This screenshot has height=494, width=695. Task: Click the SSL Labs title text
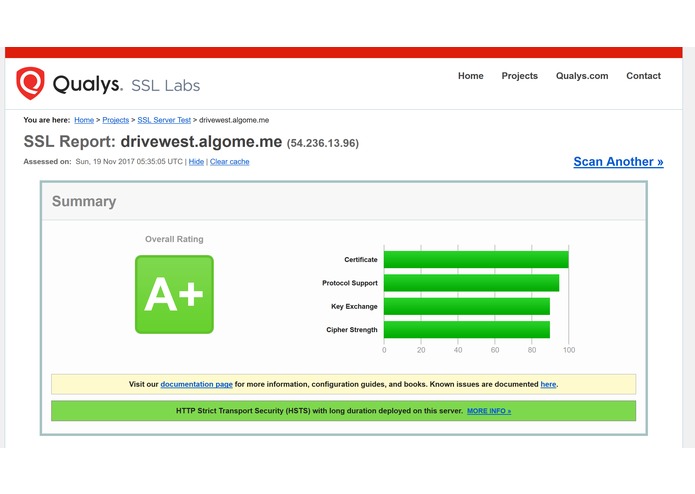pos(166,86)
